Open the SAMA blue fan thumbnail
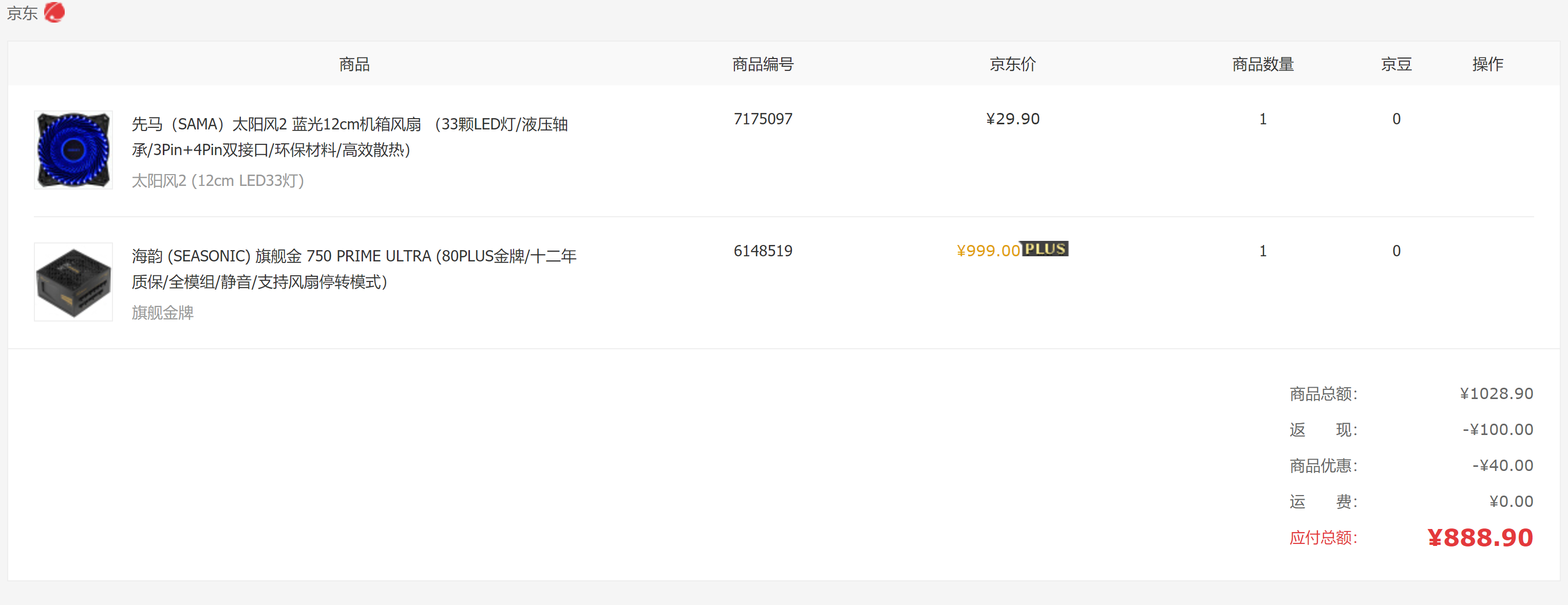1568x605 pixels. pos(73,150)
